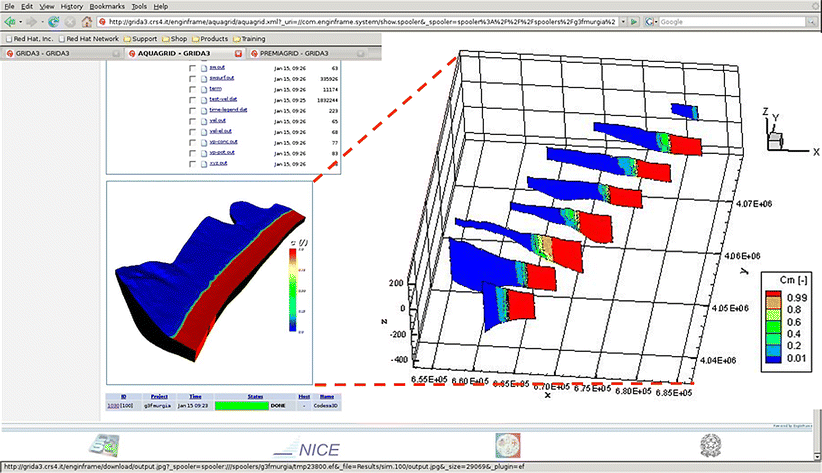This screenshot has width=822, height=473.
Task: Click the browser Back arrow button
Action: [x=9, y=21]
